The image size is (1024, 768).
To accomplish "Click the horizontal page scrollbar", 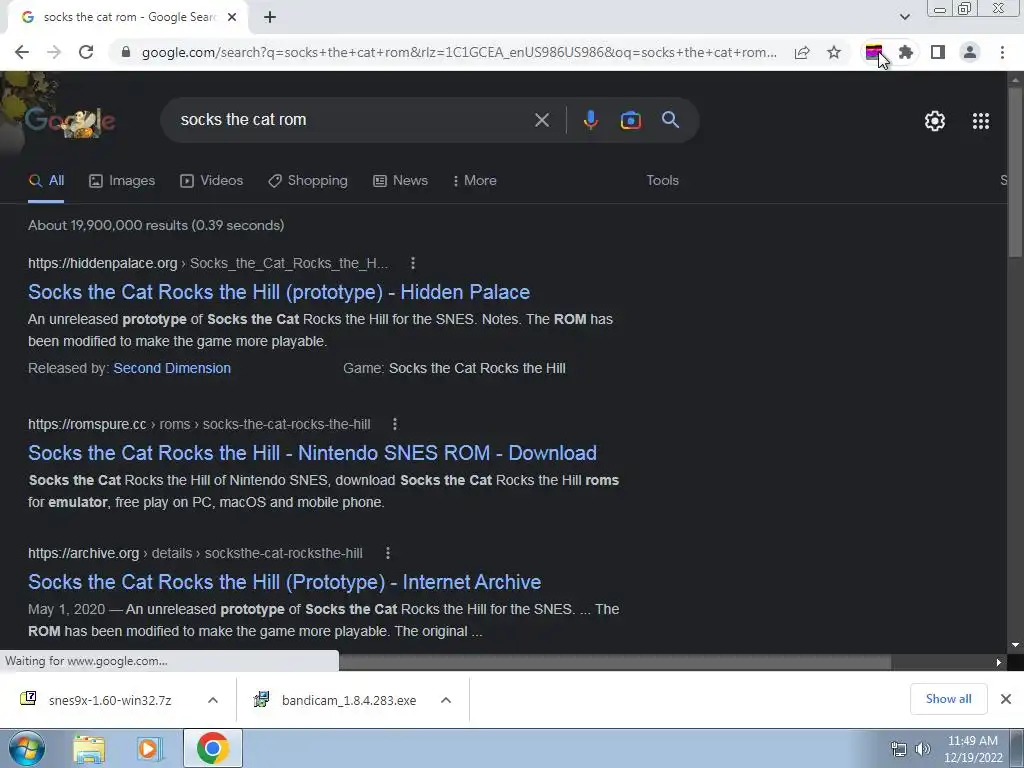I will [614, 662].
